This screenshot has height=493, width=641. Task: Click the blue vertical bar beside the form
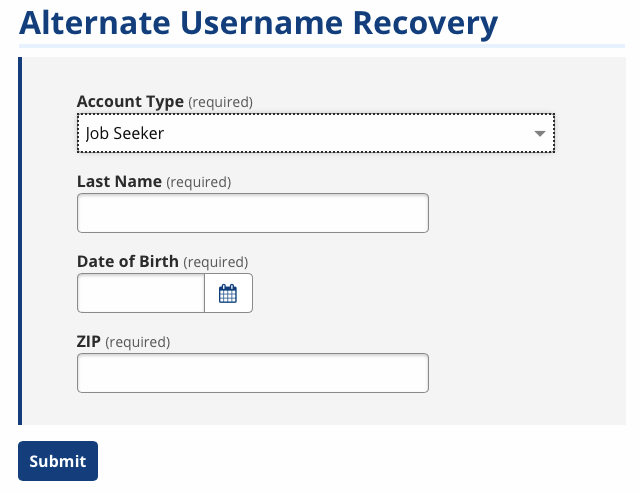[x=20, y=241]
